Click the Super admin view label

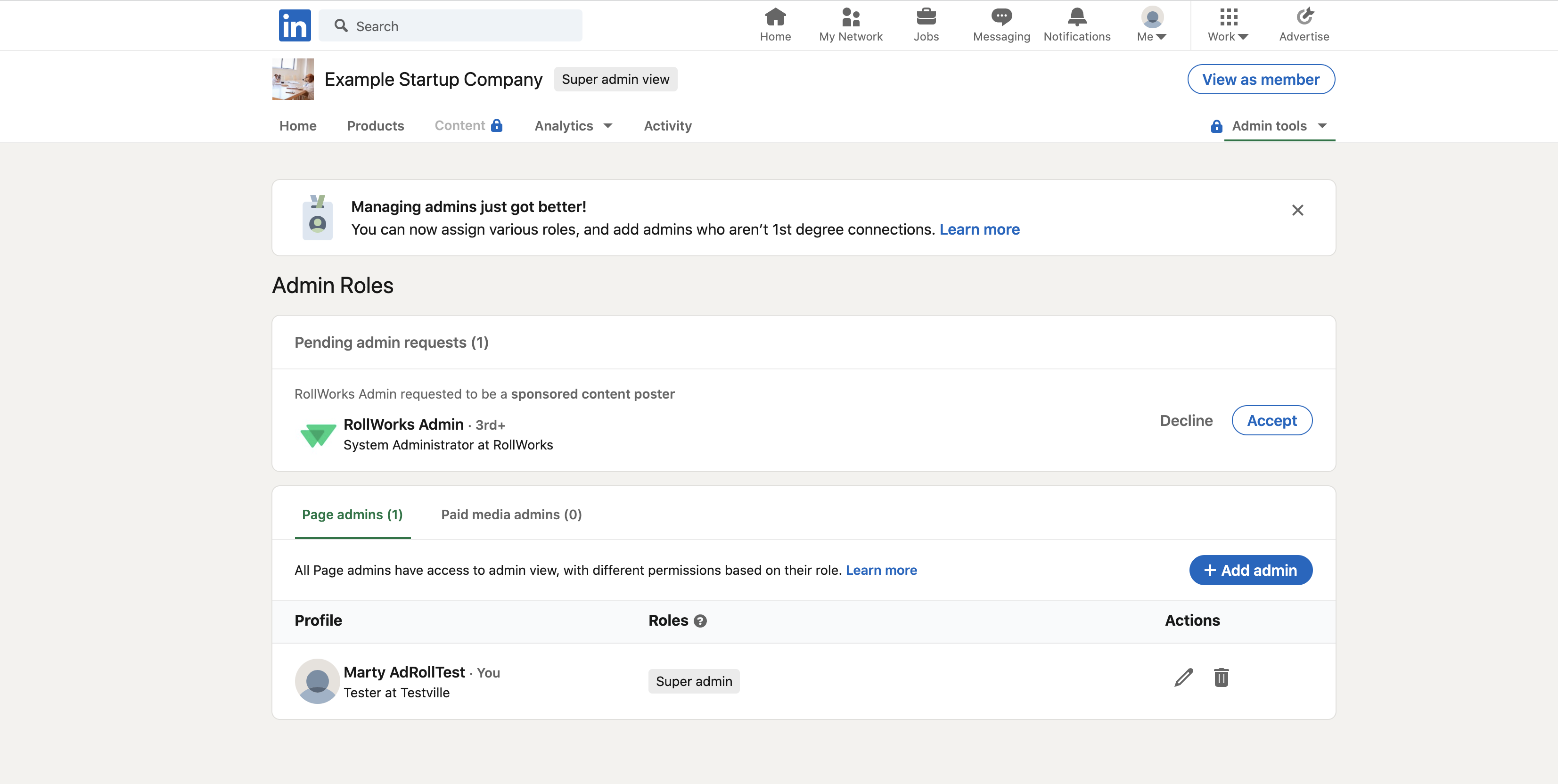tap(615, 79)
